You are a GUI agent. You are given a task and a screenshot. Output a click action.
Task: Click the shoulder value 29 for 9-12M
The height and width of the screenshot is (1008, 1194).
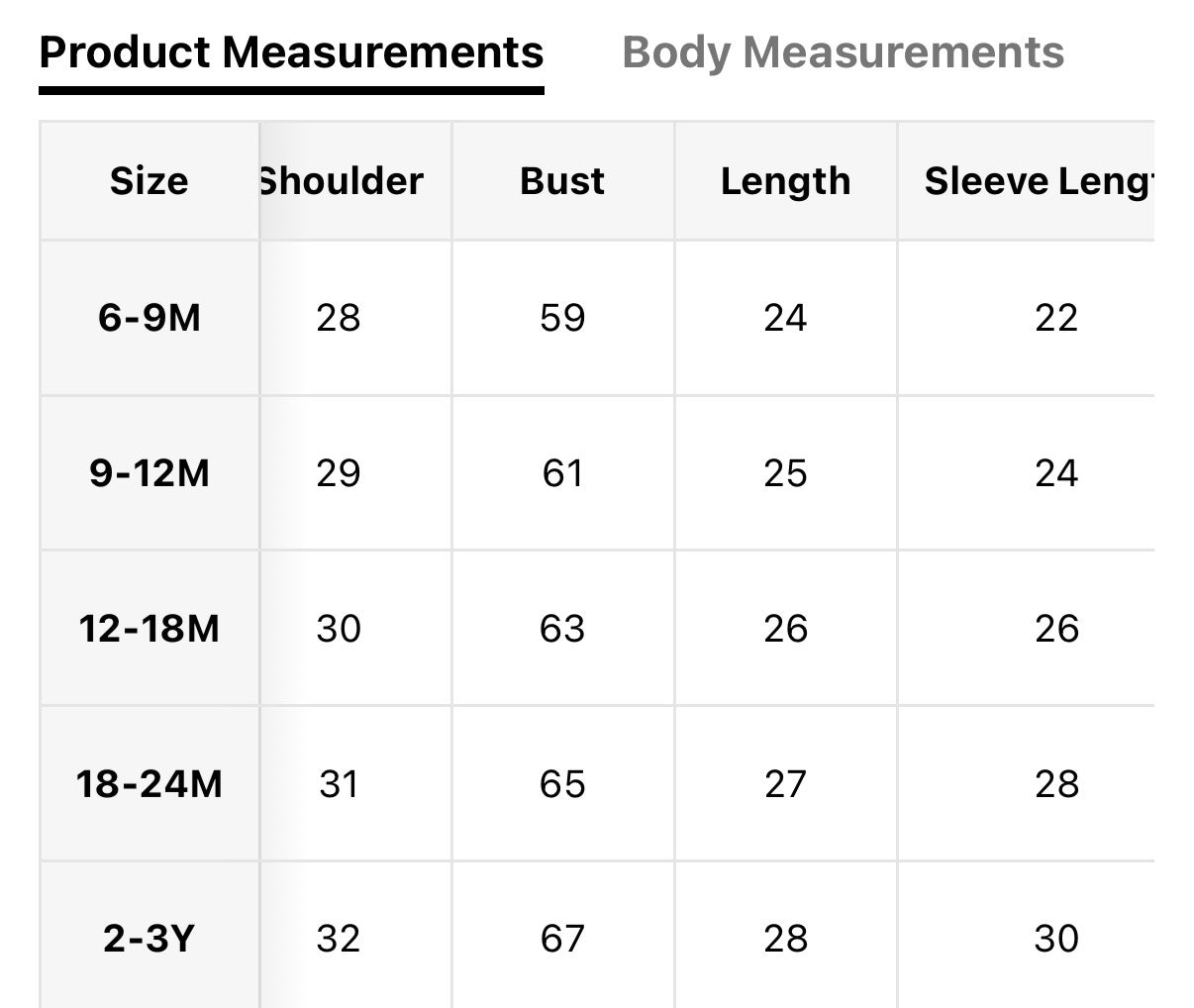(339, 473)
